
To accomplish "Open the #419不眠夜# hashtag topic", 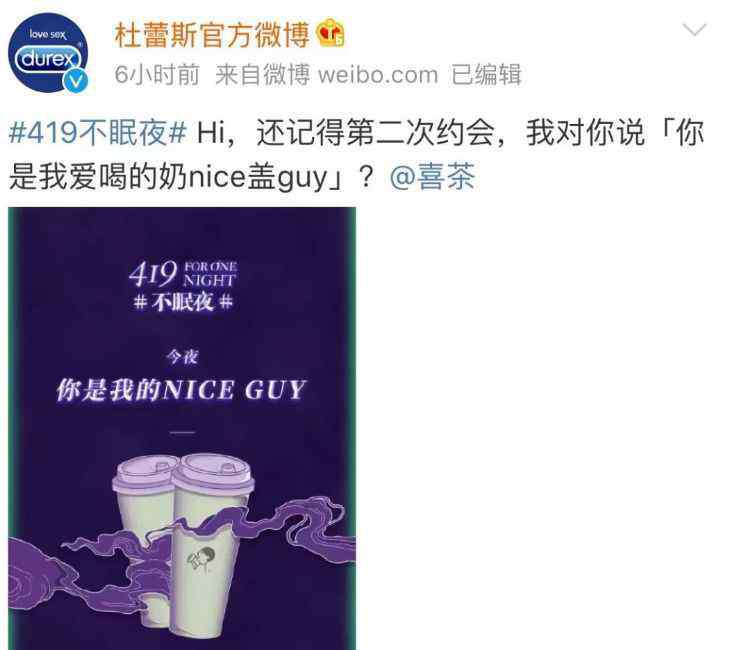I will (98, 132).
